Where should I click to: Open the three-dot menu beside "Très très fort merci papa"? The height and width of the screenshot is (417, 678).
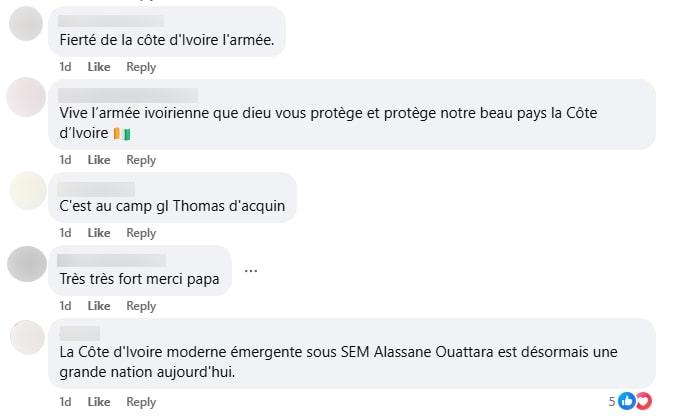251,269
